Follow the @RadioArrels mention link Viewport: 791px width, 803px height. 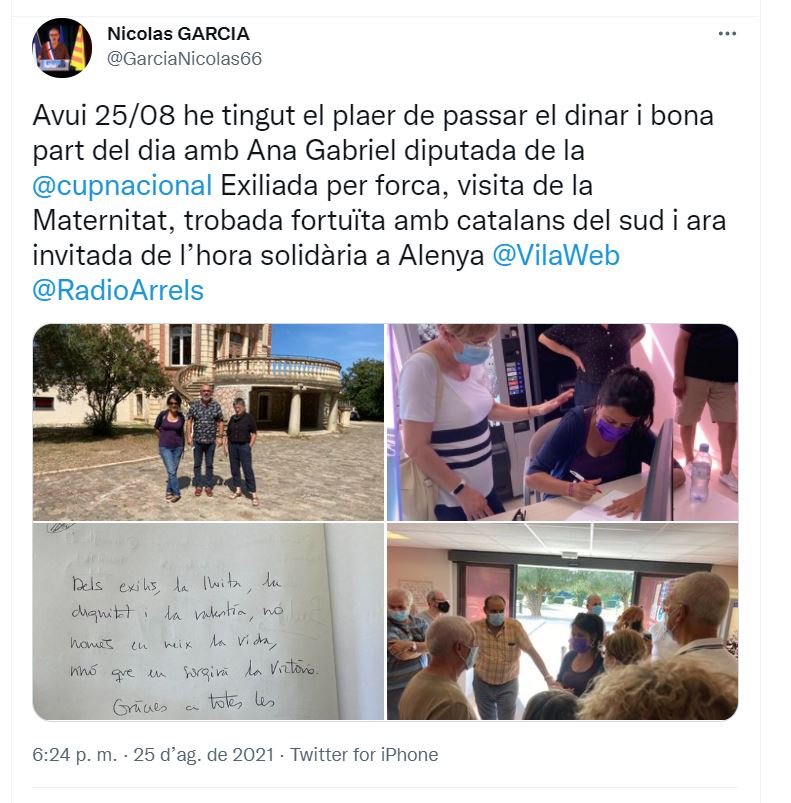coord(118,290)
